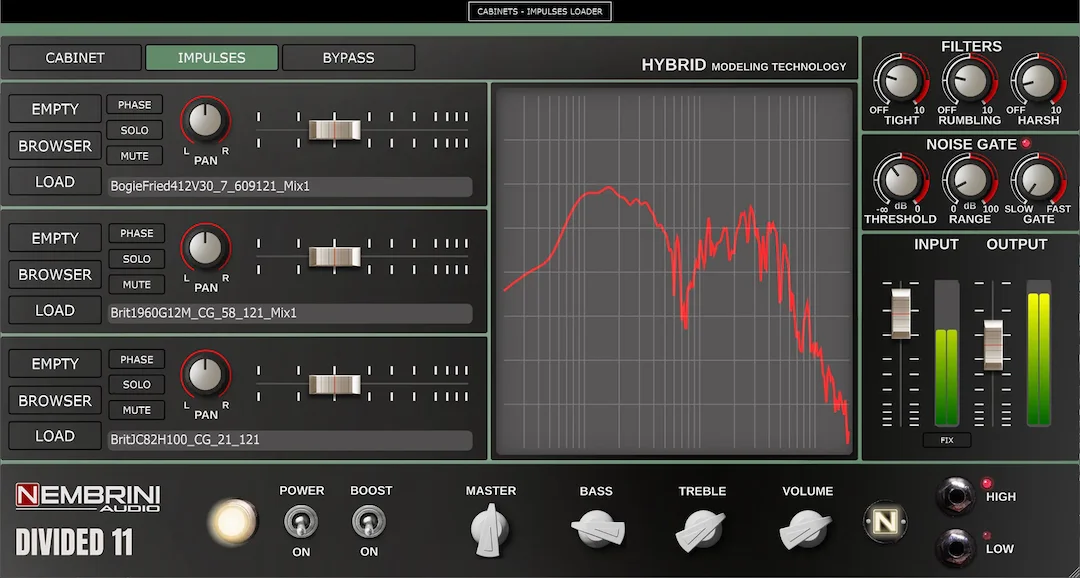Mute the BogieFried412V30 impulse
Screen dimensions: 1080x578
135,156
